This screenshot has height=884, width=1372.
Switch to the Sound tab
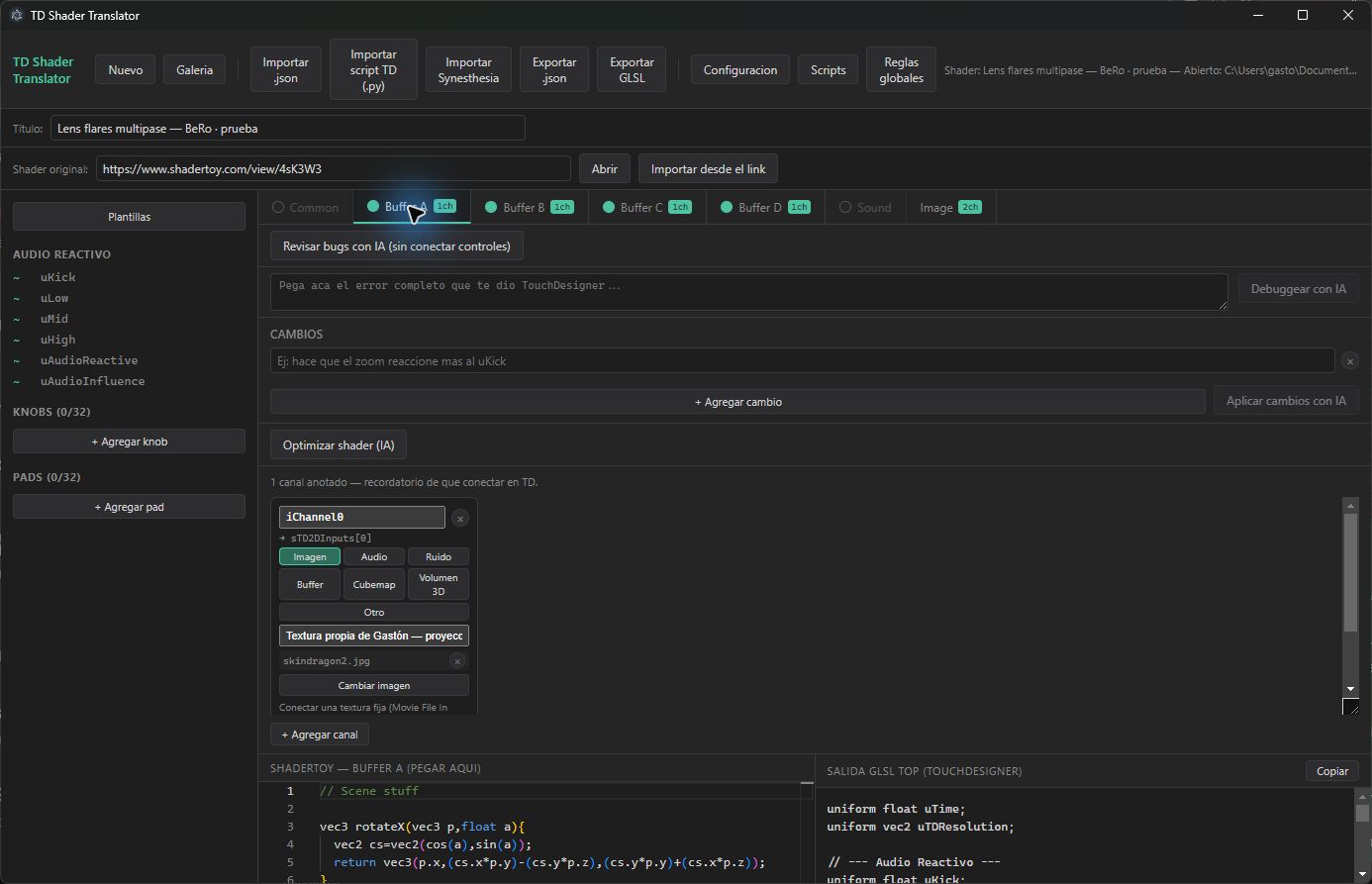click(x=865, y=207)
